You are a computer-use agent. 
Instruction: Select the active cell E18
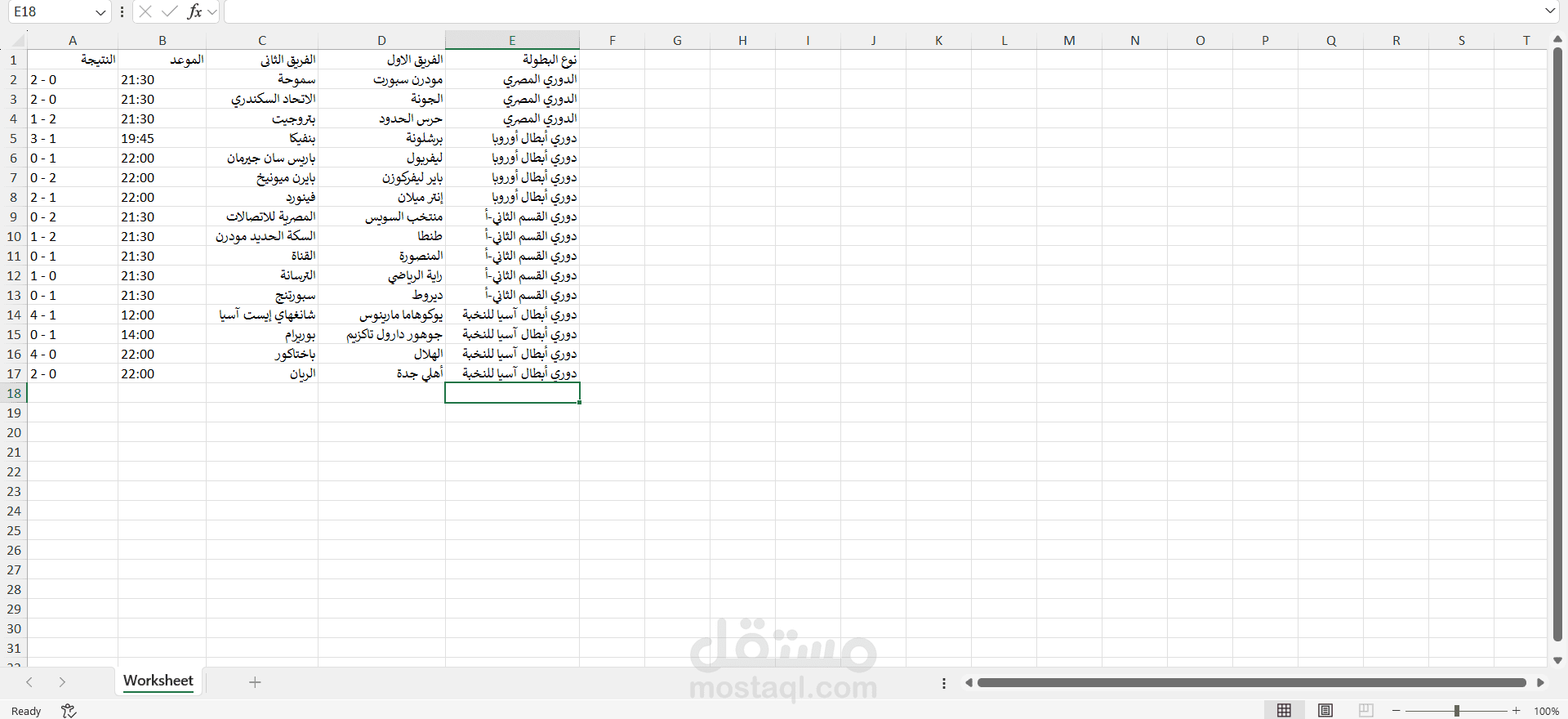512,393
